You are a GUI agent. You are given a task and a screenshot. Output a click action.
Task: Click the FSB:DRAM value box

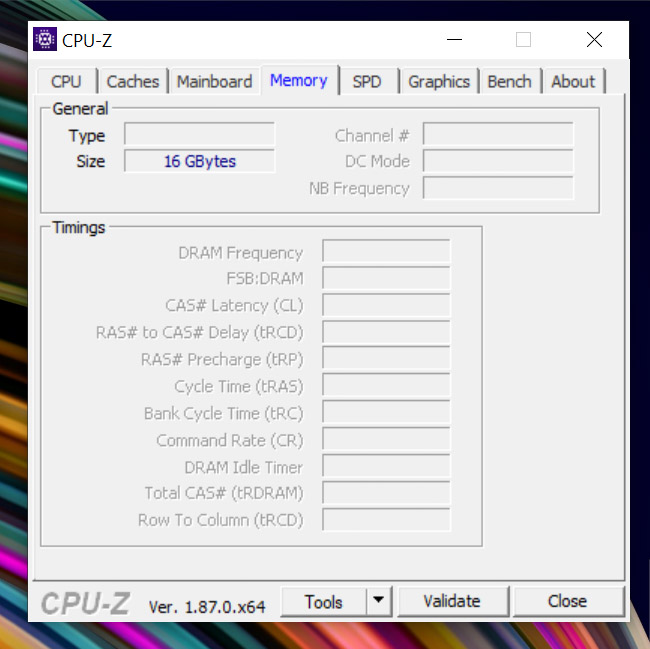click(x=386, y=278)
